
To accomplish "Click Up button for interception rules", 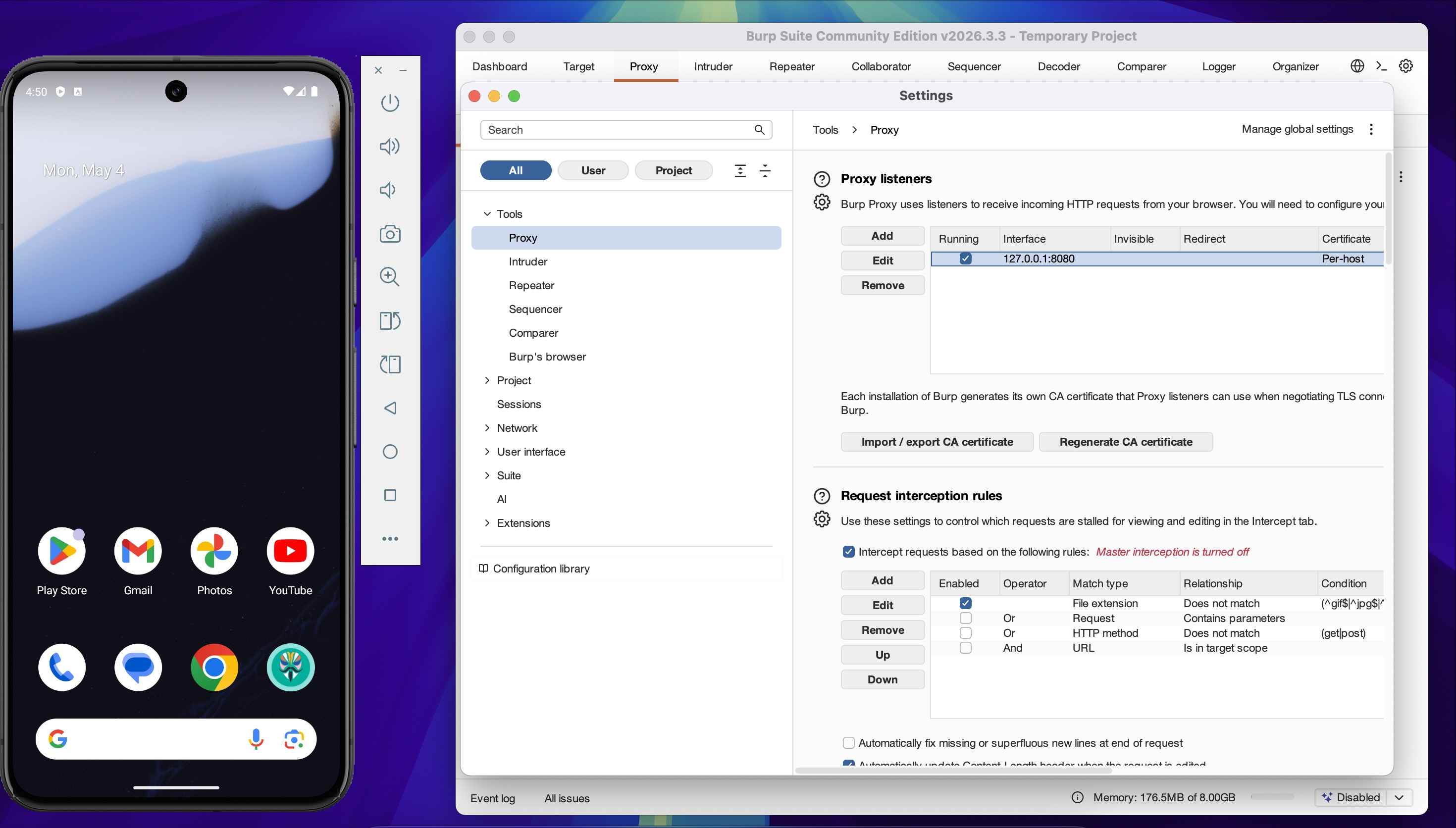I will tap(883, 655).
